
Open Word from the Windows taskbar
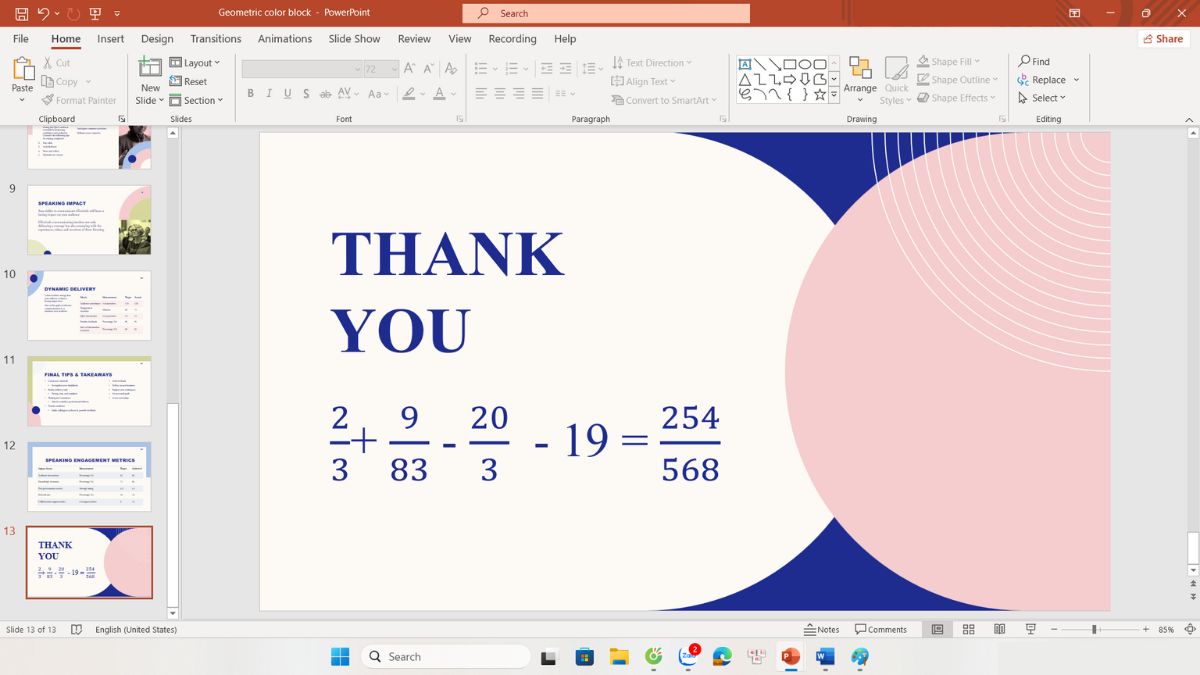click(x=825, y=657)
